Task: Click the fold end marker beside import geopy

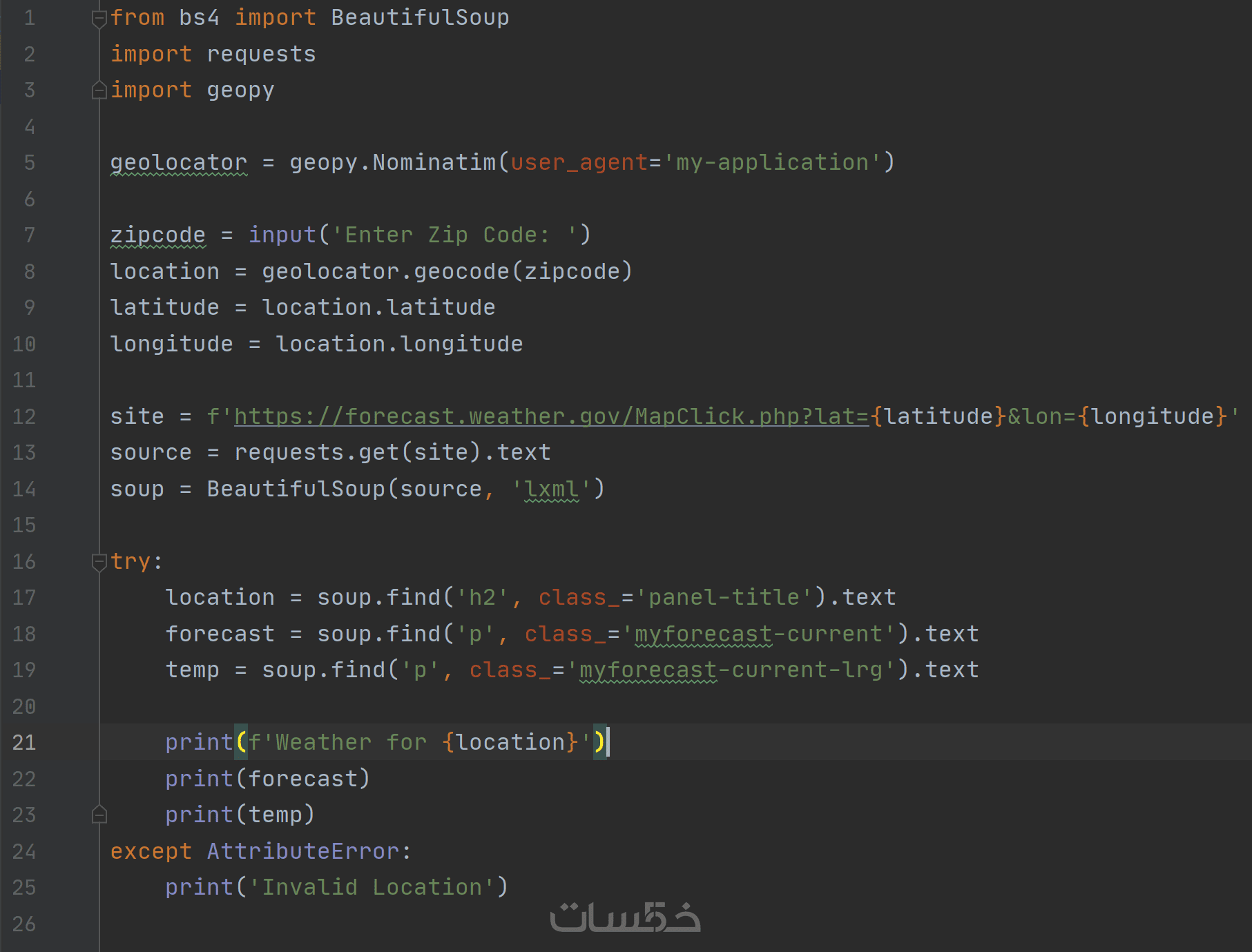Action: point(99,90)
